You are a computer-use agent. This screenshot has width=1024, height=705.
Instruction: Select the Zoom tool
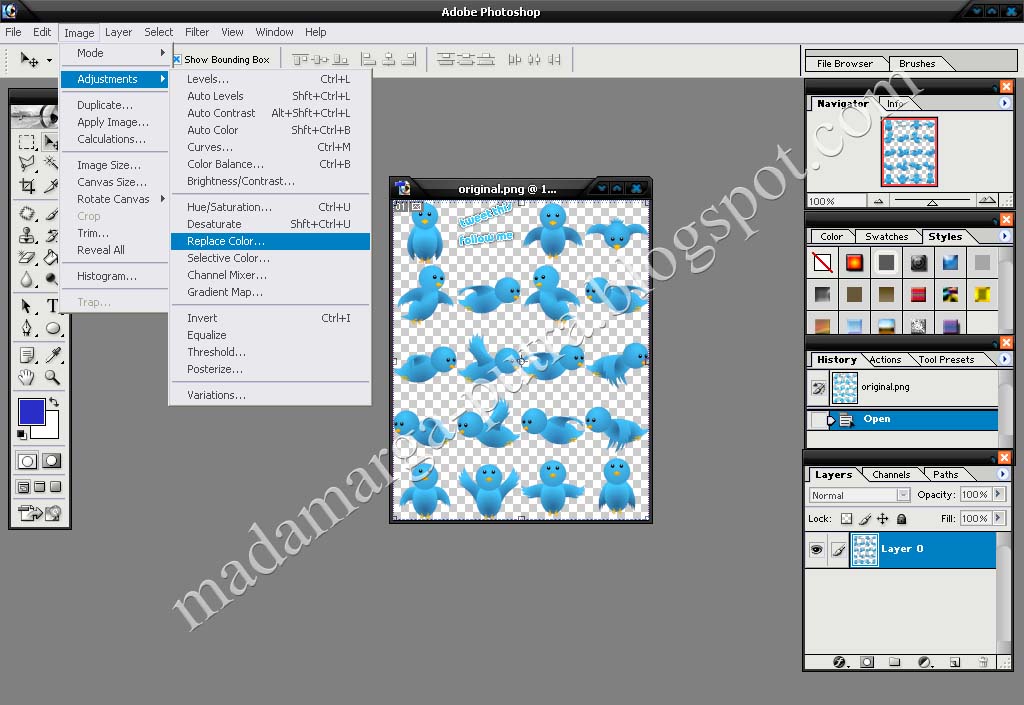51,377
